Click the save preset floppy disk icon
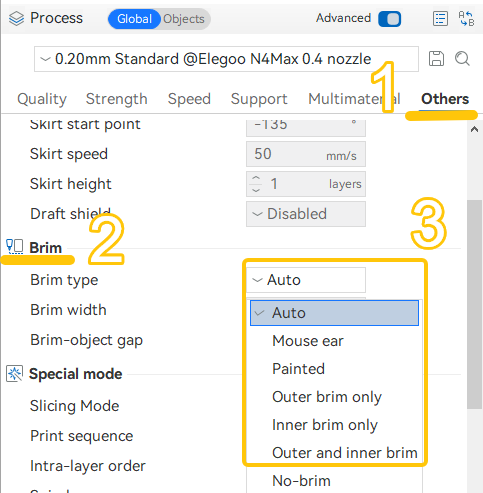 [x=436, y=59]
